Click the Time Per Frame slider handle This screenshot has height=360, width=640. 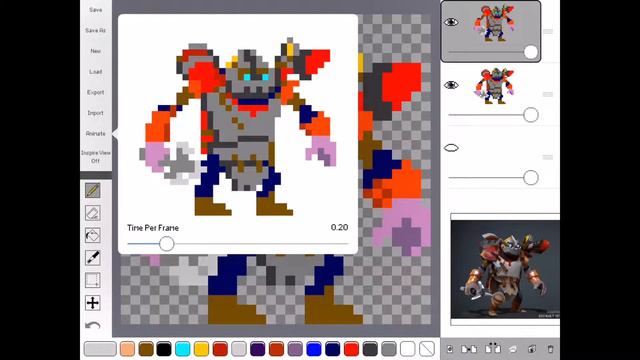pos(167,244)
